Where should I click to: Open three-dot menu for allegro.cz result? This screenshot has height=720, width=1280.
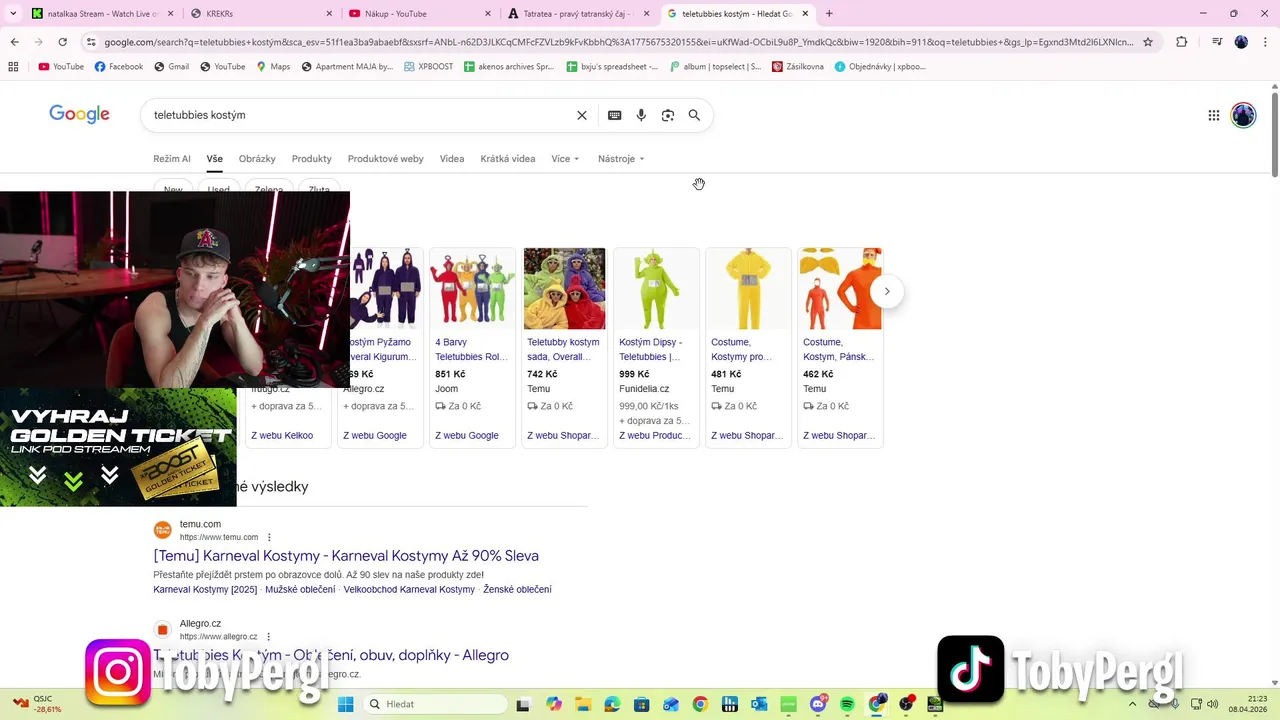click(x=268, y=637)
